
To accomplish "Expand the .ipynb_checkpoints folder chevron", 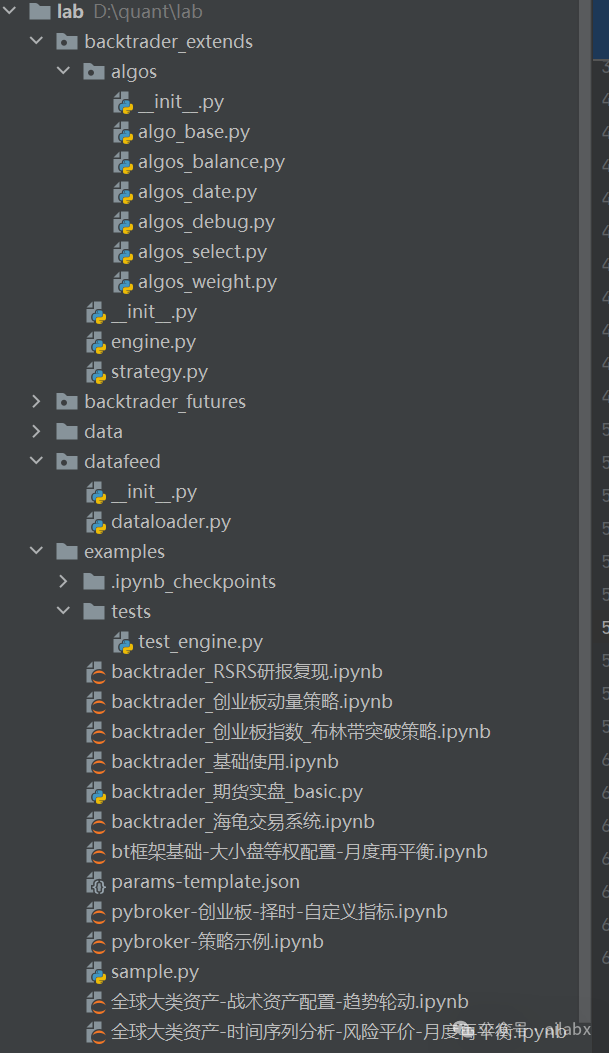I will (63, 581).
